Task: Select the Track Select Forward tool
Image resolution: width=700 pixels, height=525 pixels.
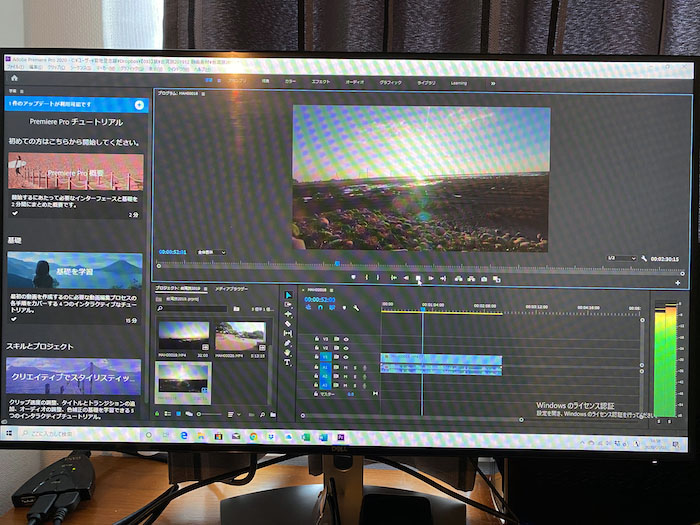Action: (x=288, y=304)
